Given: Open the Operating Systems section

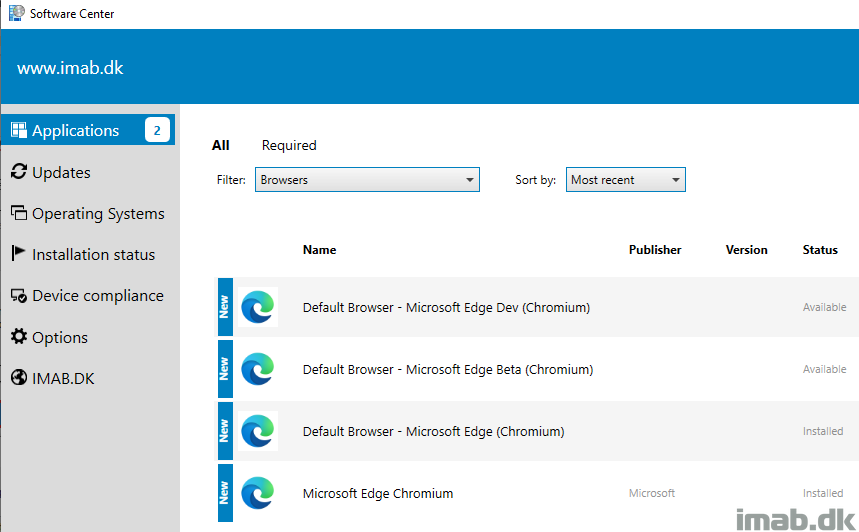Looking at the screenshot, I should (98, 213).
